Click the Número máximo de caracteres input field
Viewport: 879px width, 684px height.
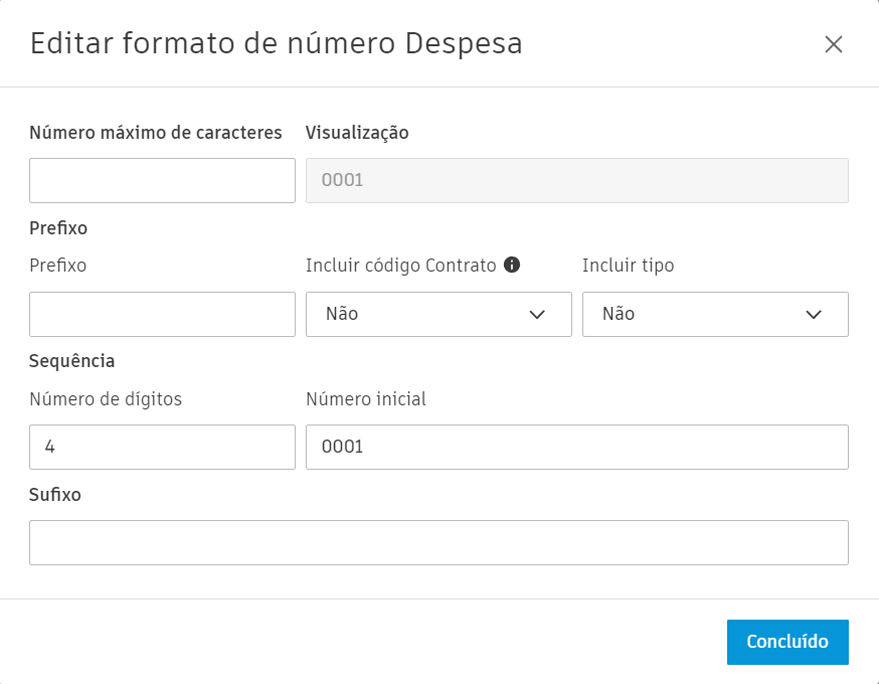click(x=161, y=180)
